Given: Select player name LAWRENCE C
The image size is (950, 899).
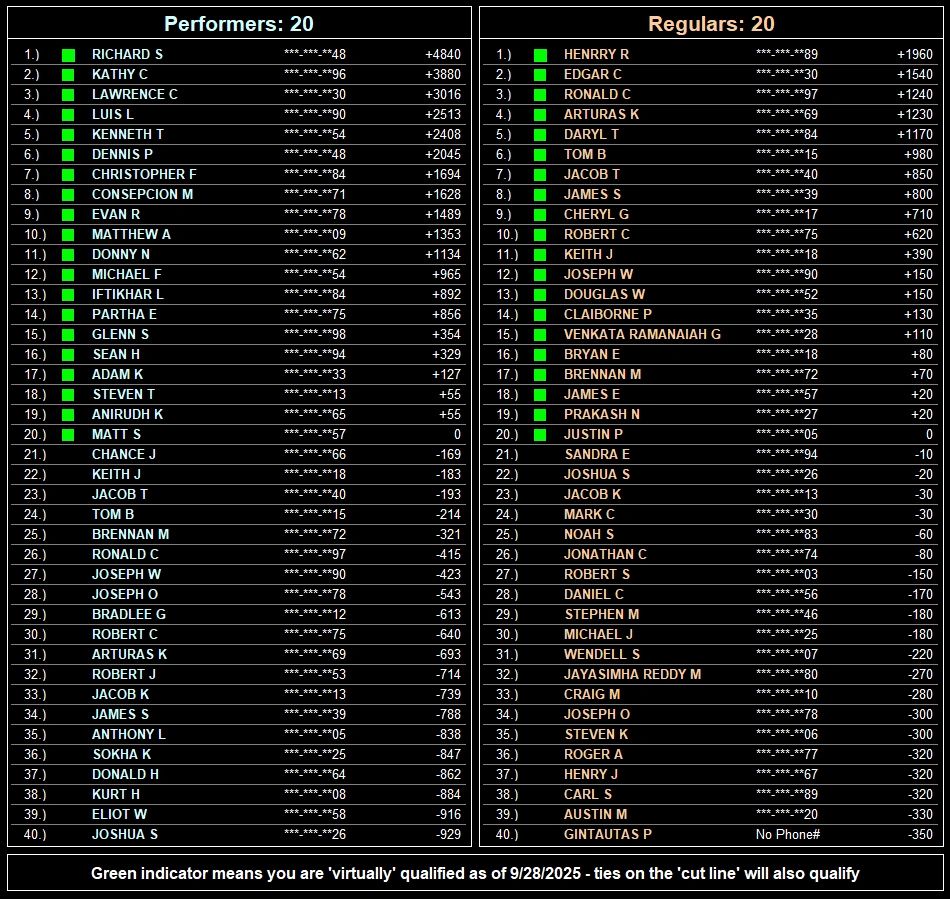Looking at the screenshot, I should pos(135,95).
